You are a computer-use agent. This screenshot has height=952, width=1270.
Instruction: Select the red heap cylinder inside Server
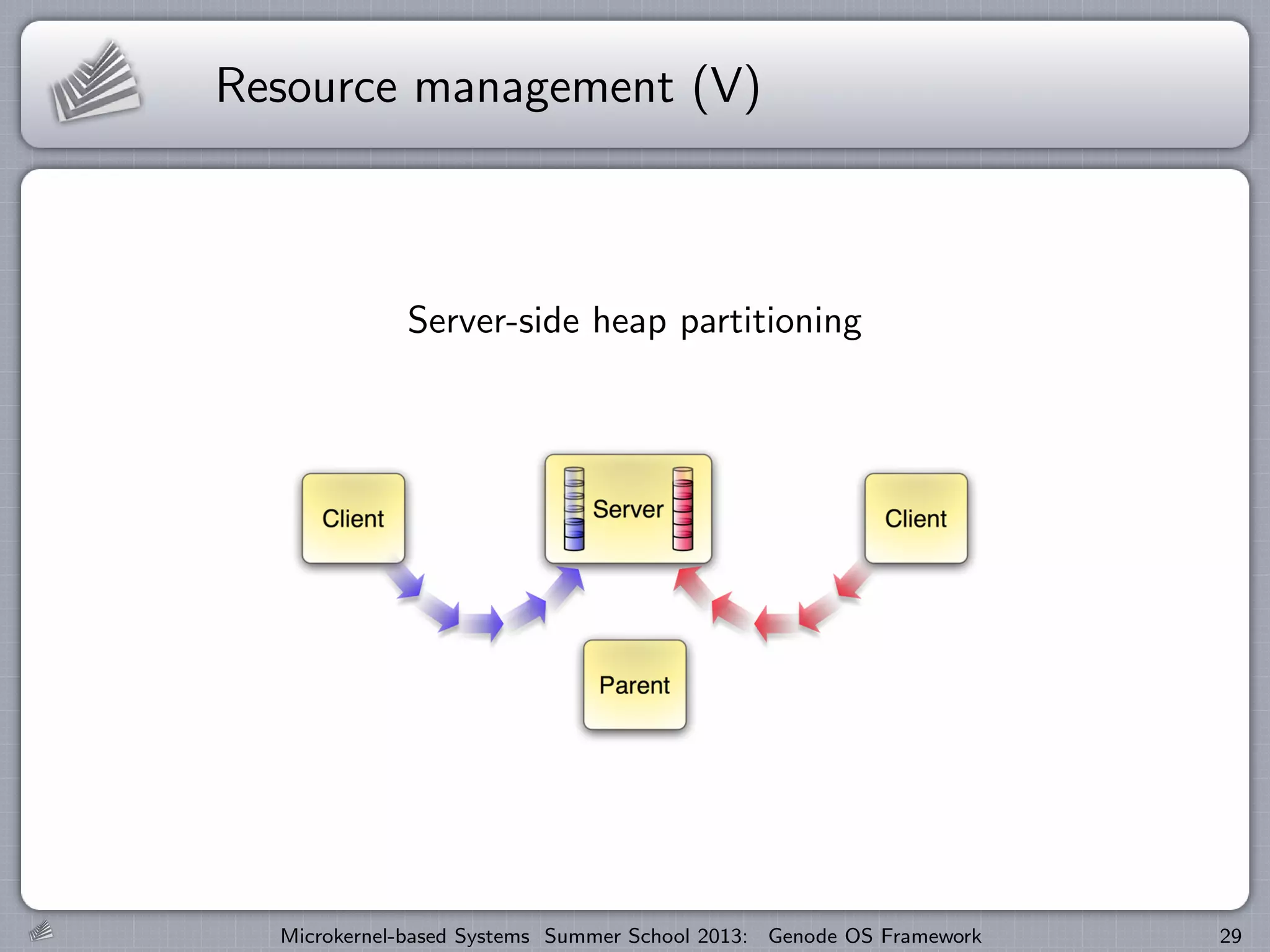click(x=682, y=509)
